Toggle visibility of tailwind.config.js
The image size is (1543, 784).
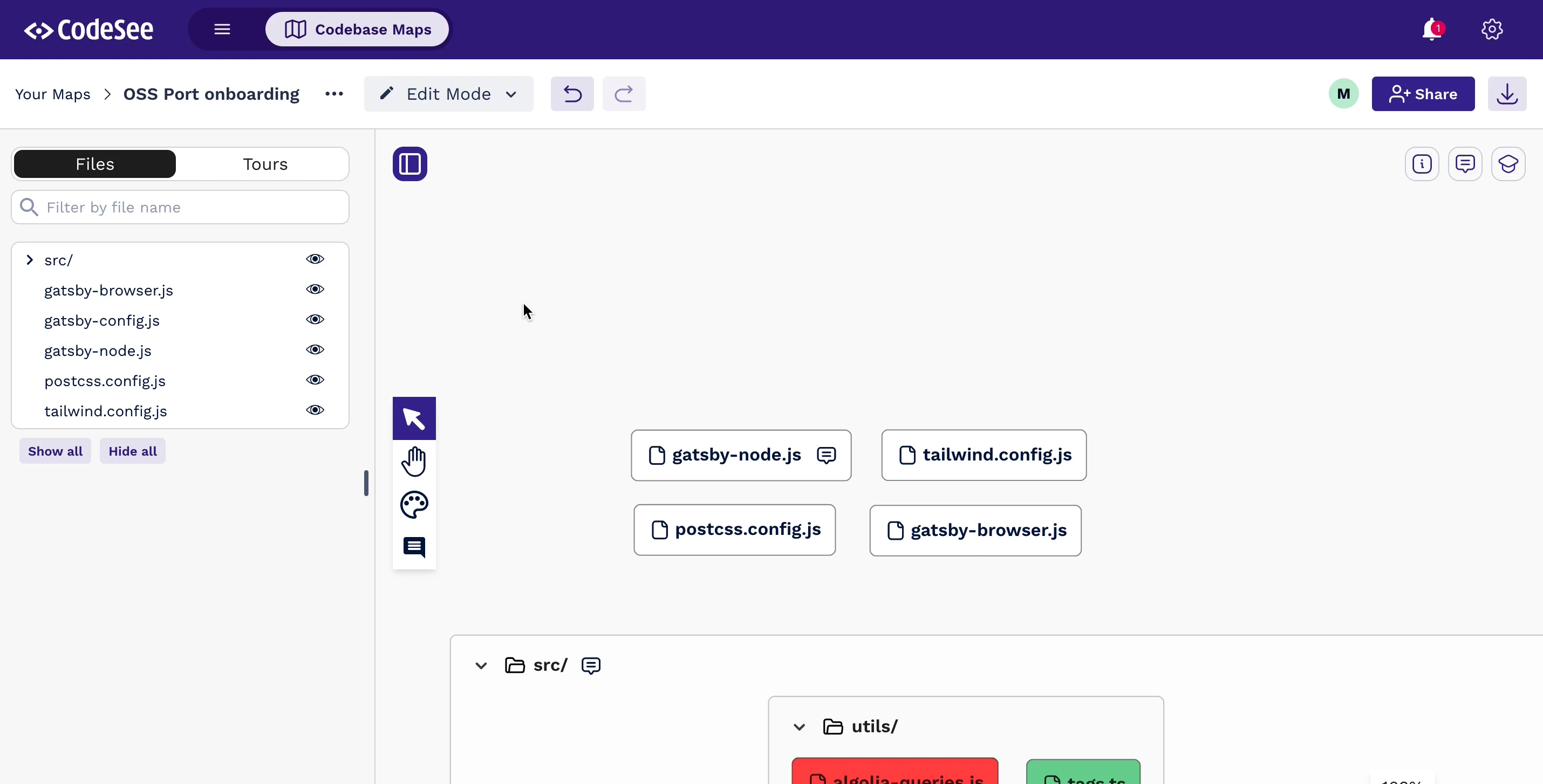[x=315, y=410]
